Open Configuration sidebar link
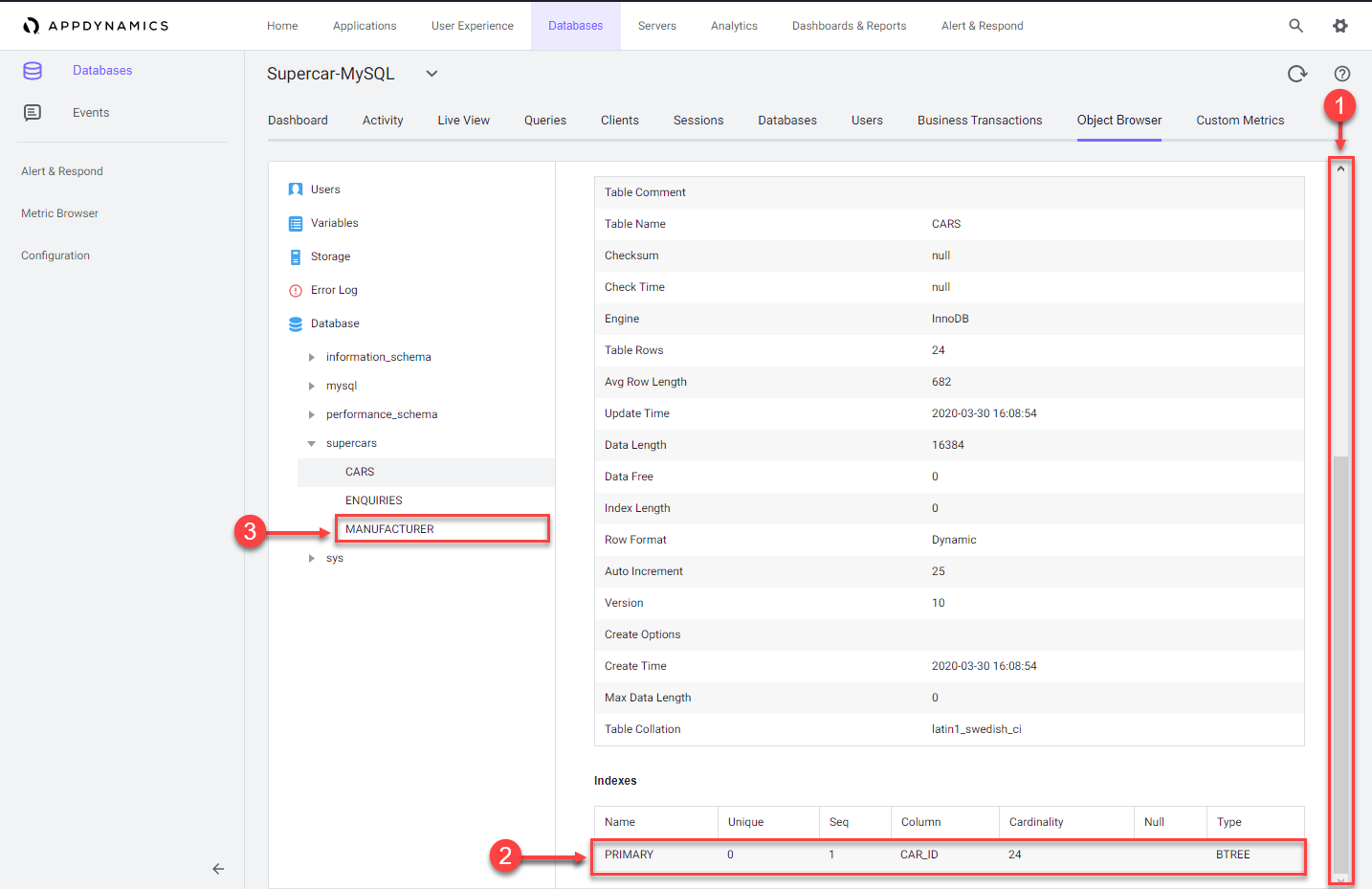The height and width of the screenshot is (889, 1372). [x=55, y=256]
